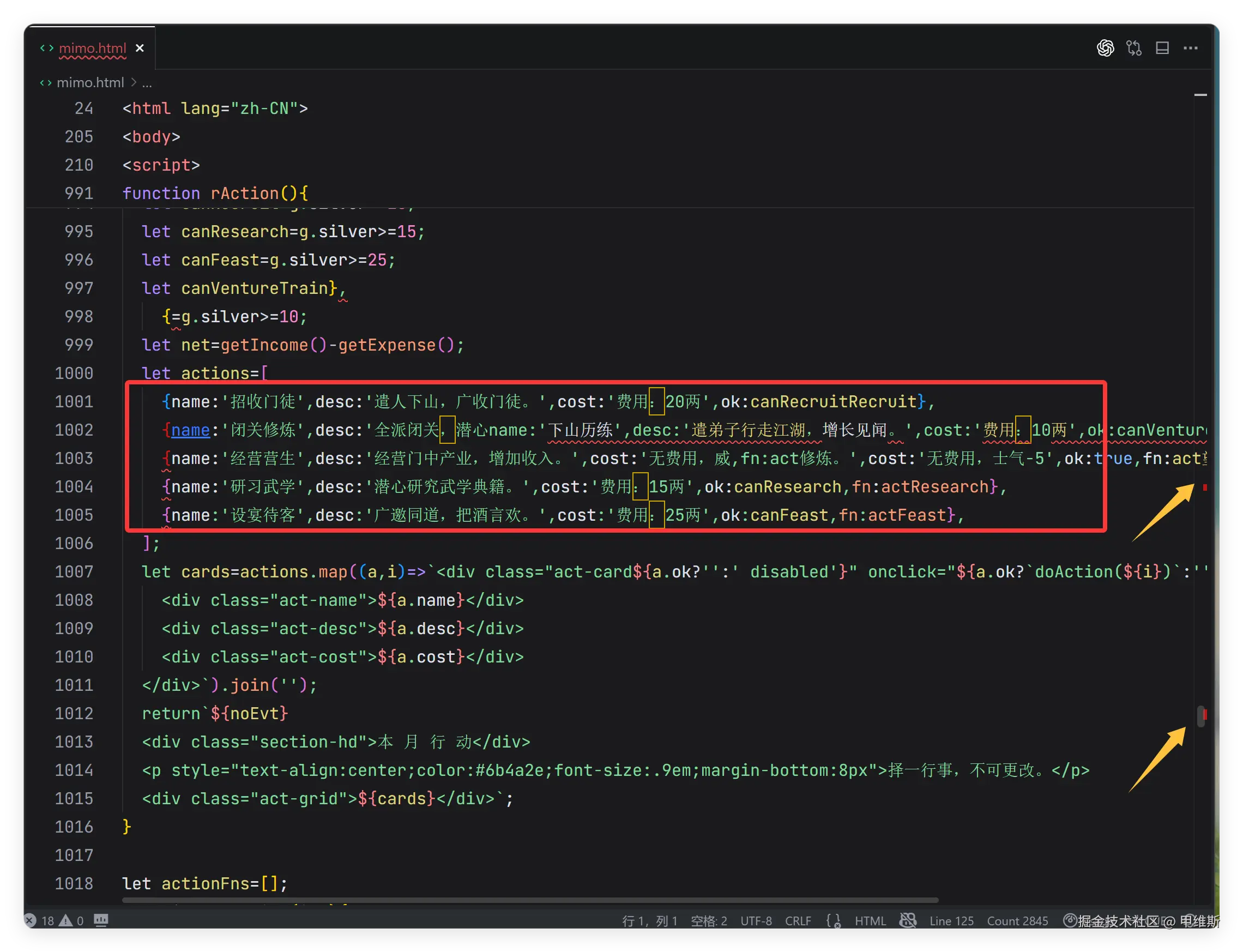Click sticky scroll line <script>
This screenshot has width=1243, height=952.
(x=161, y=165)
